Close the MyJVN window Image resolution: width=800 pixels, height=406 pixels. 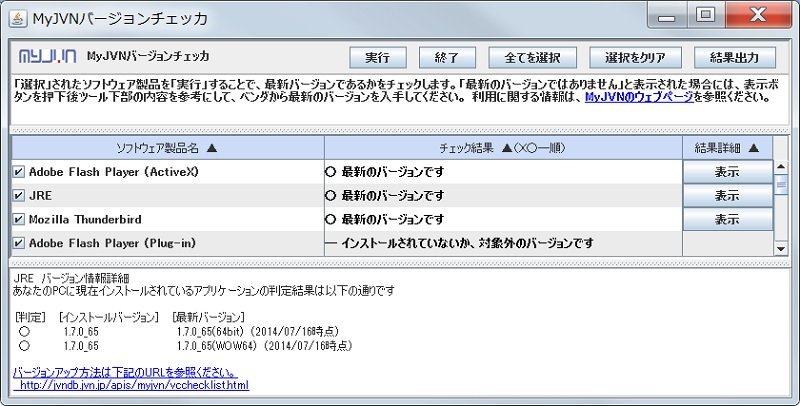[758, 16]
